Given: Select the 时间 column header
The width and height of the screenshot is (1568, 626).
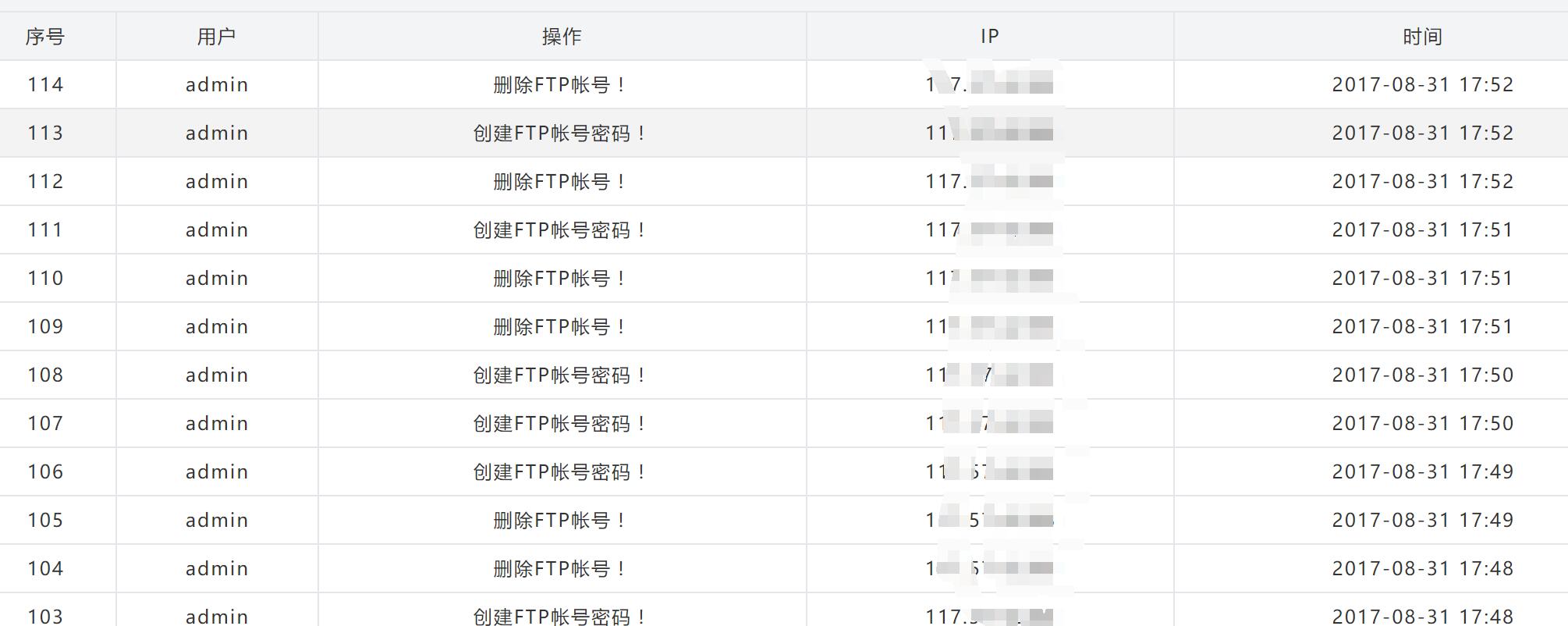Looking at the screenshot, I should point(1422,37).
